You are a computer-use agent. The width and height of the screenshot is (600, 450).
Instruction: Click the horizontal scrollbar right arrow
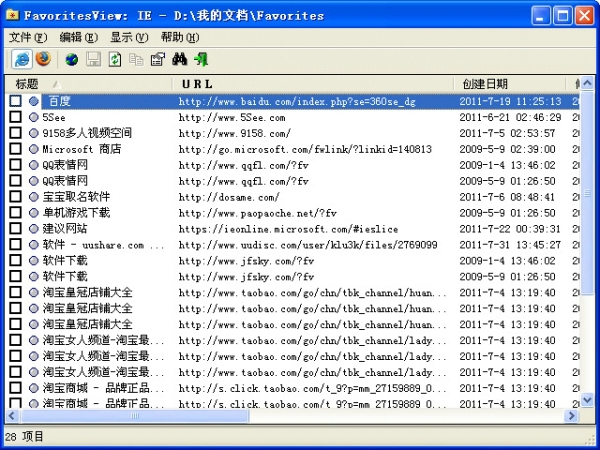pos(571,414)
